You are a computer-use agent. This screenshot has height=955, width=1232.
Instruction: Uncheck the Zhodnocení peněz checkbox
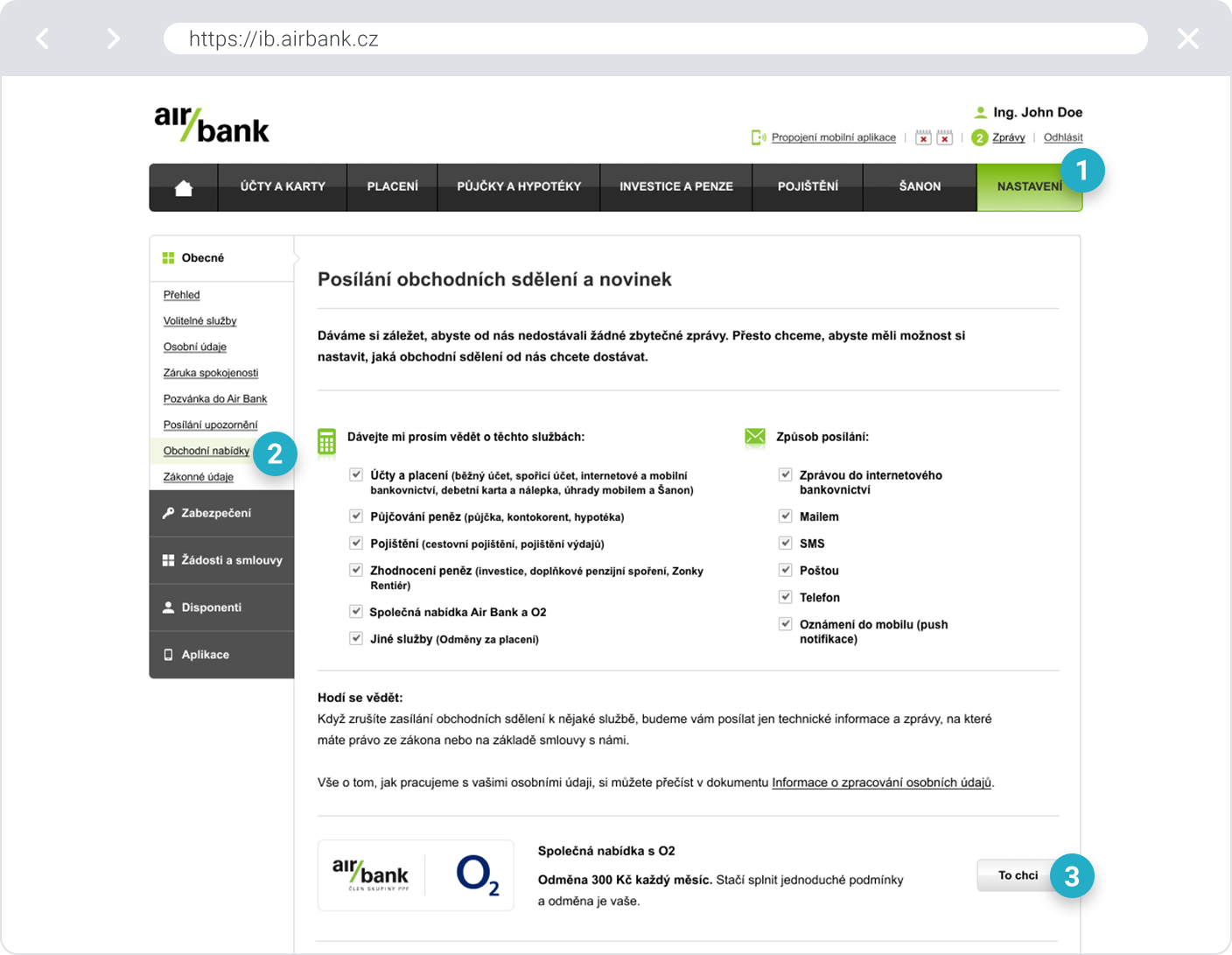pyautogui.click(x=356, y=570)
